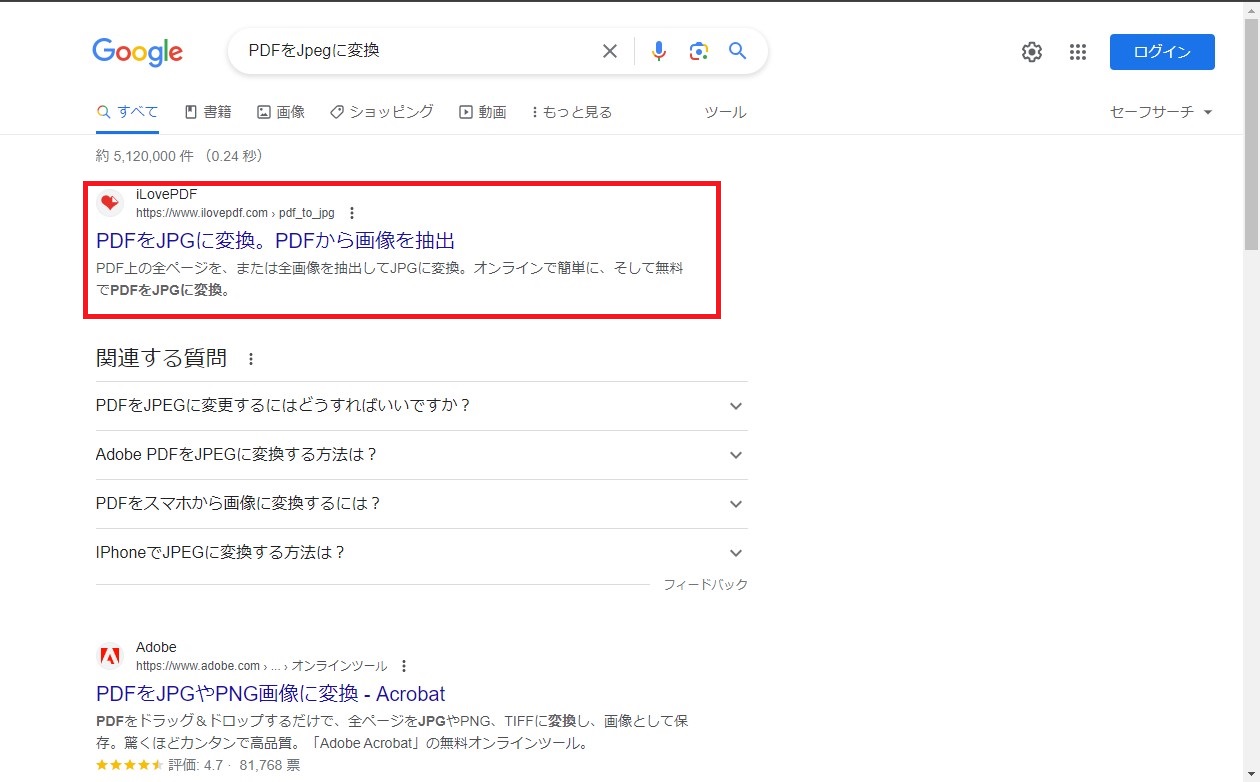Image resolution: width=1260 pixels, height=782 pixels.
Task: Switch to the 書籍 tab
Action: 208,112
